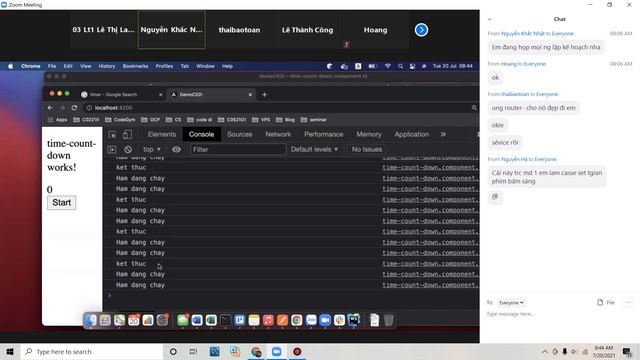Switch to the Sources tab in DevTools

coord(240,134)
